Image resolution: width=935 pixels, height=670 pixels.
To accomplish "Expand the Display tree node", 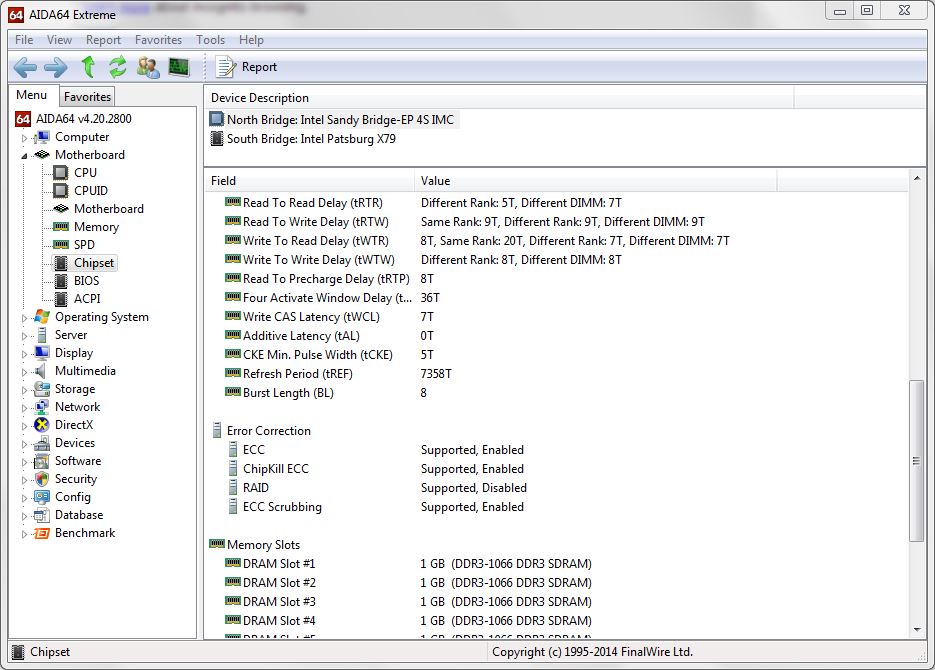I will (24, 353).
